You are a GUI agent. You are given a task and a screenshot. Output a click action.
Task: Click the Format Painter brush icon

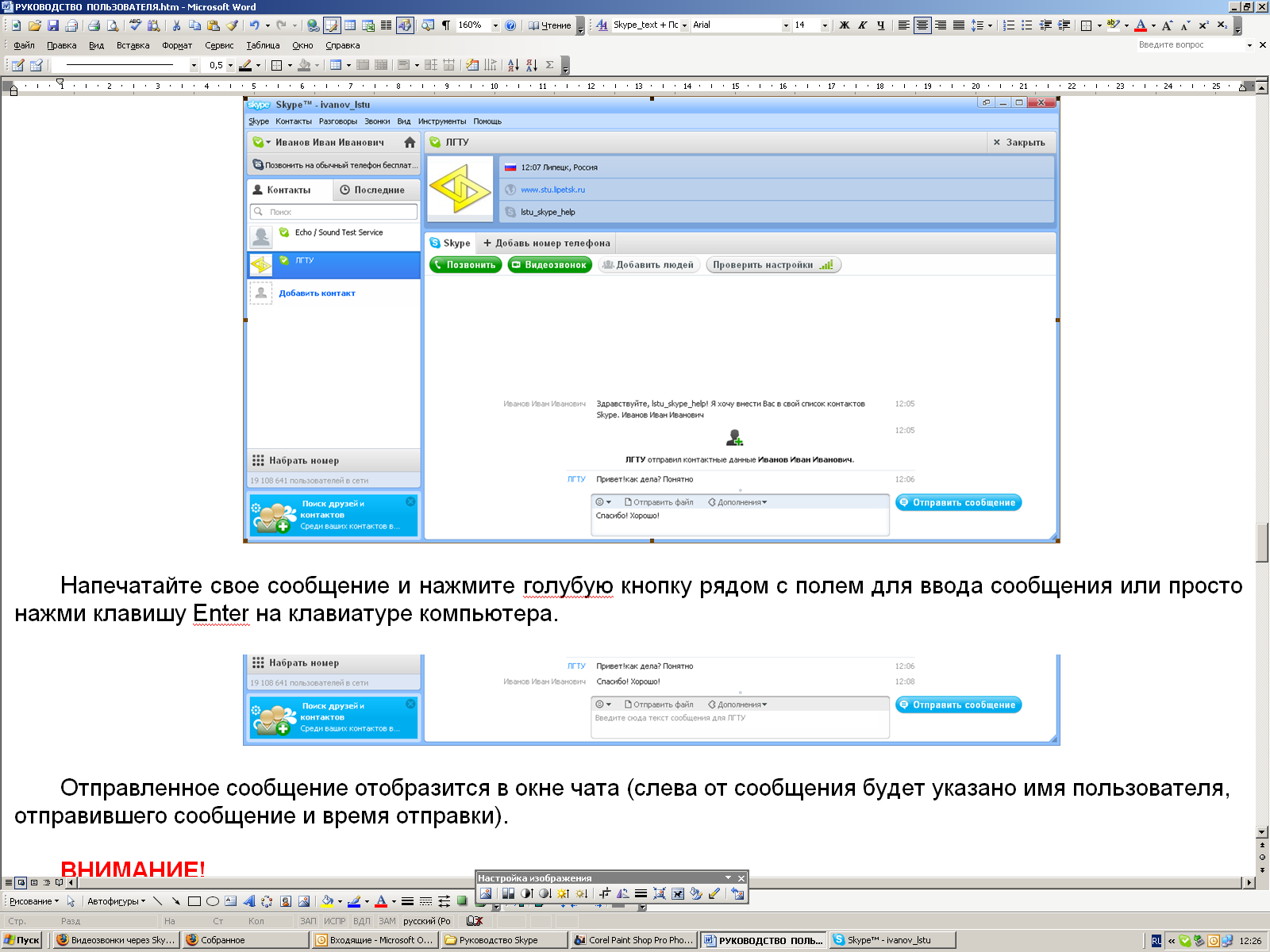tap(233, 25)
